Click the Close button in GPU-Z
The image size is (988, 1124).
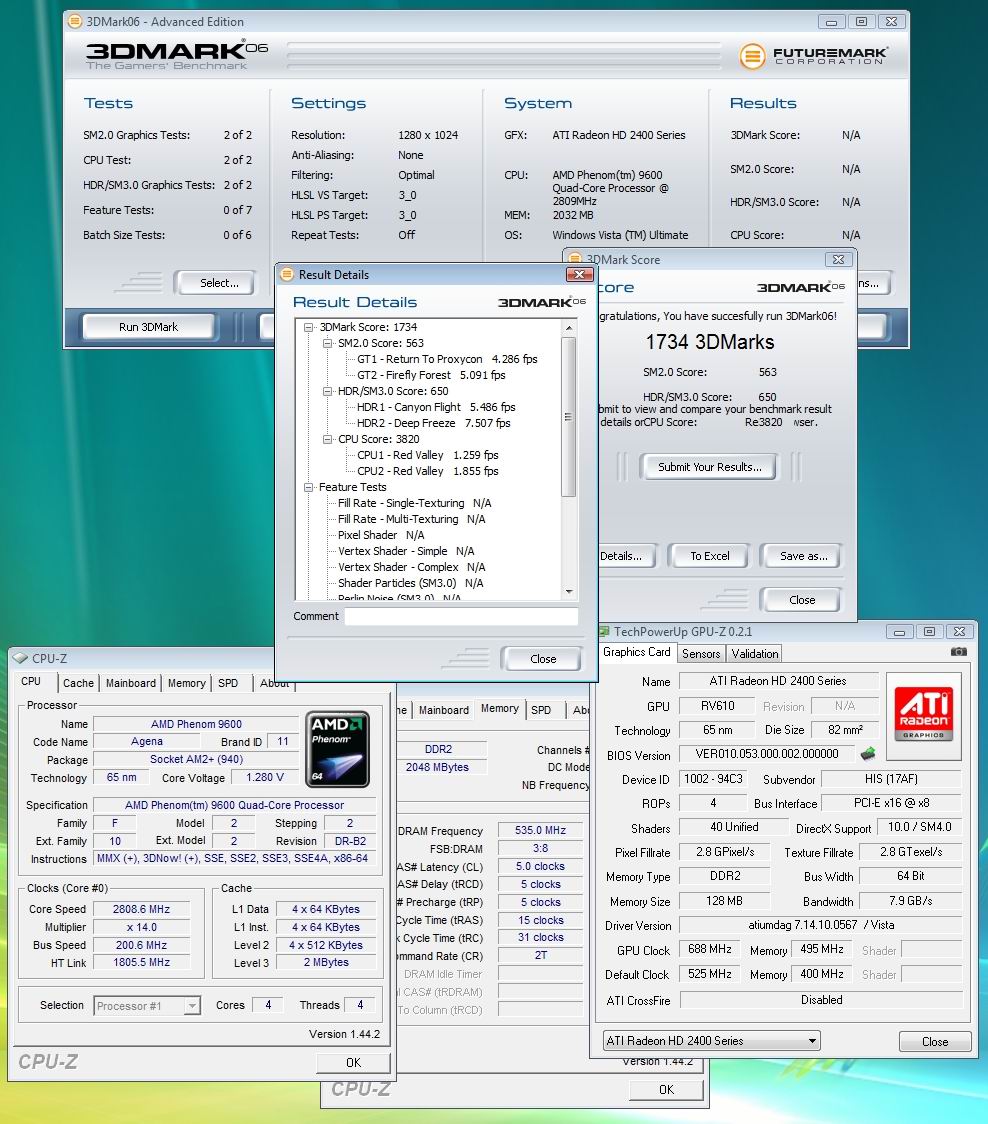pos(935,1042)
